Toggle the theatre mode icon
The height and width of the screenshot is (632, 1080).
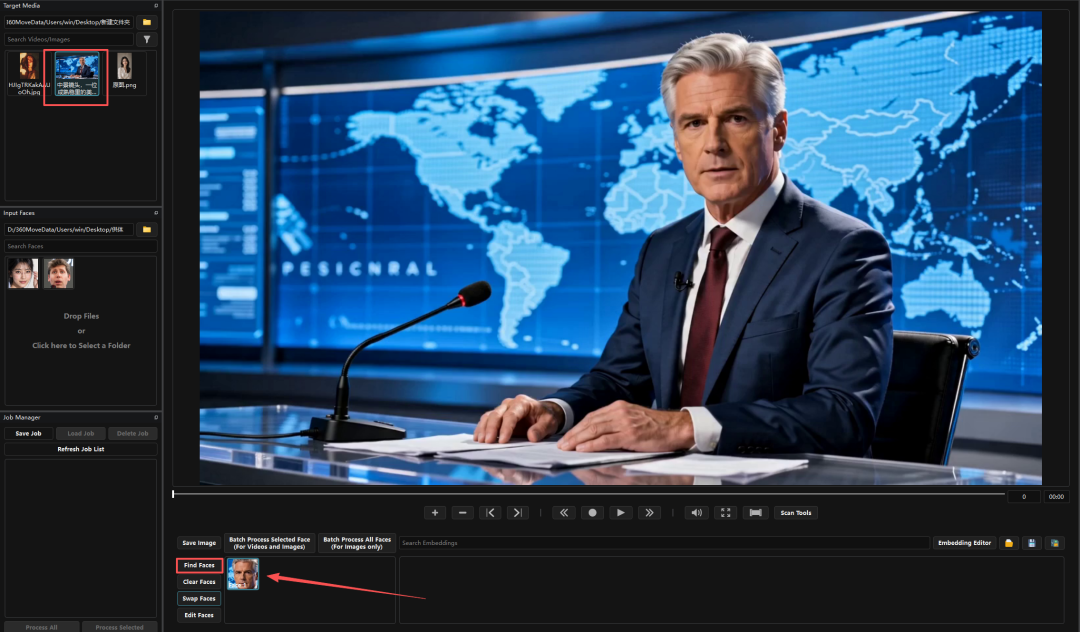[756, 513]
